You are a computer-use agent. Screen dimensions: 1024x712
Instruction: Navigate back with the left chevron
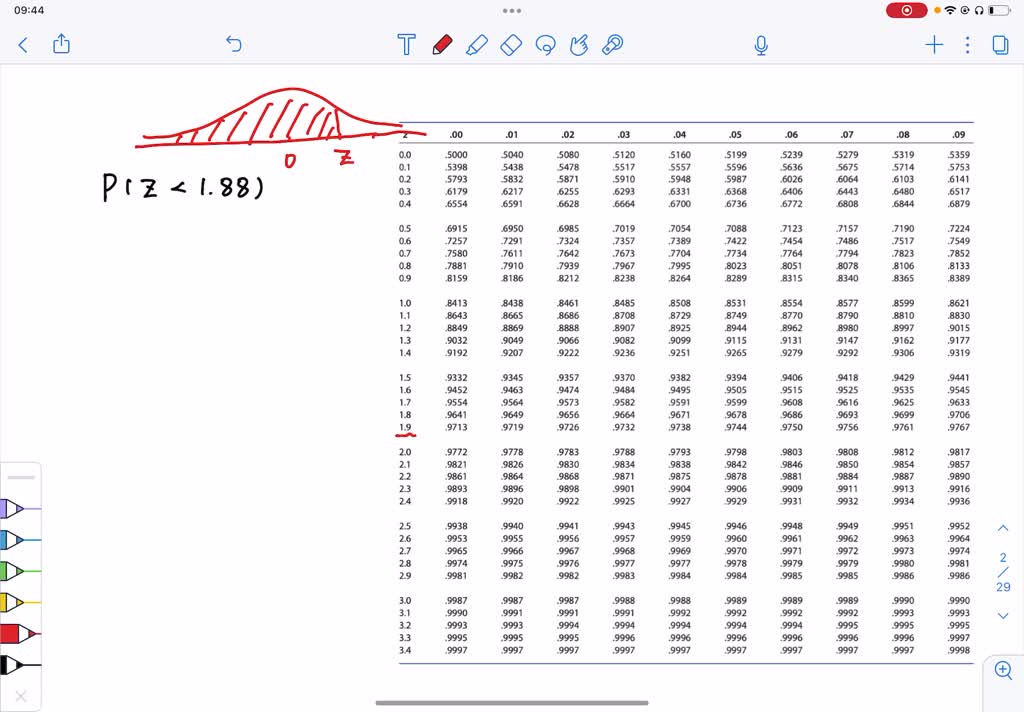pos(22,45)
